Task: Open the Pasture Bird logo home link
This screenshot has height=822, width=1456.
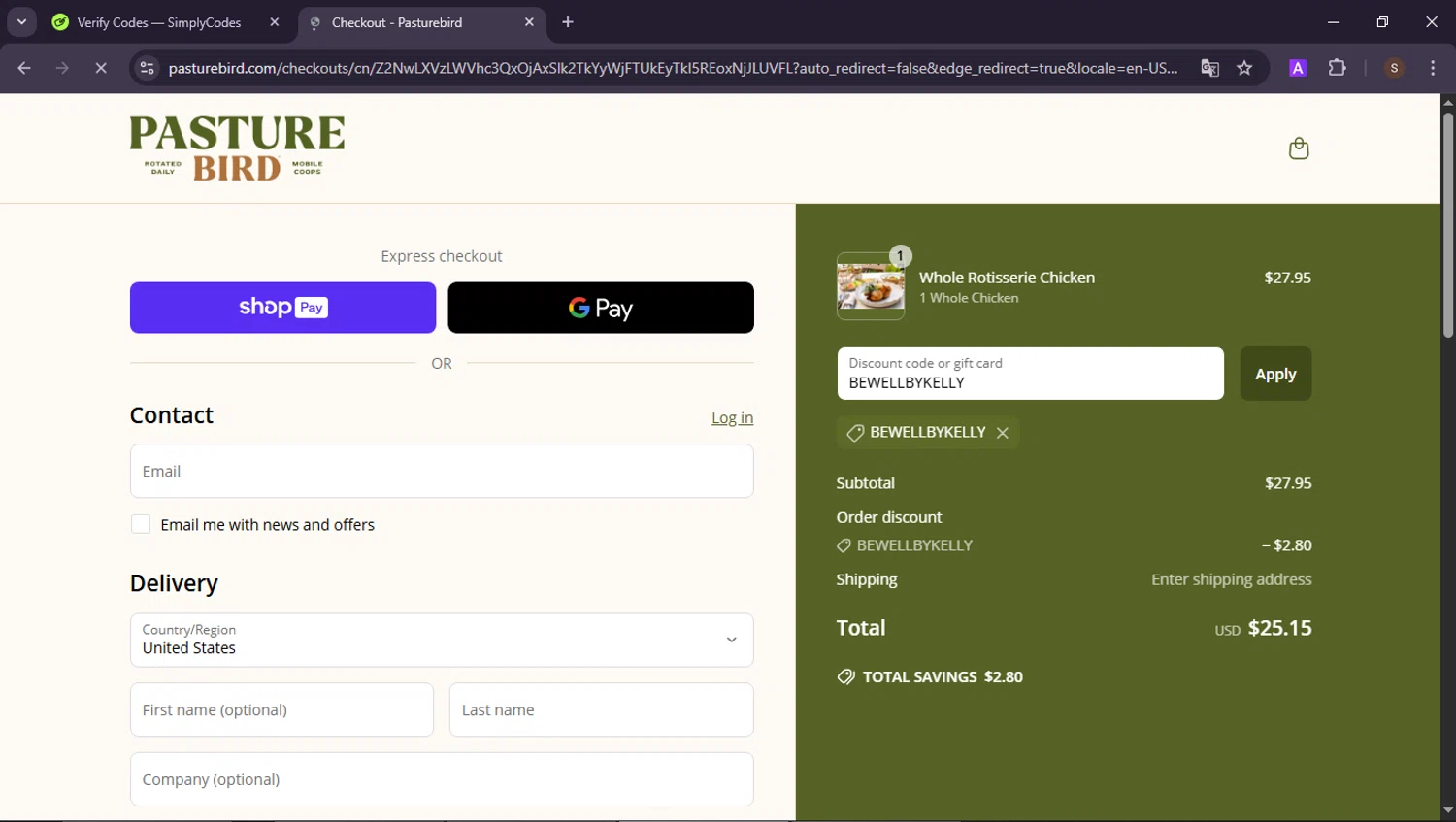Action: point(237,148)
